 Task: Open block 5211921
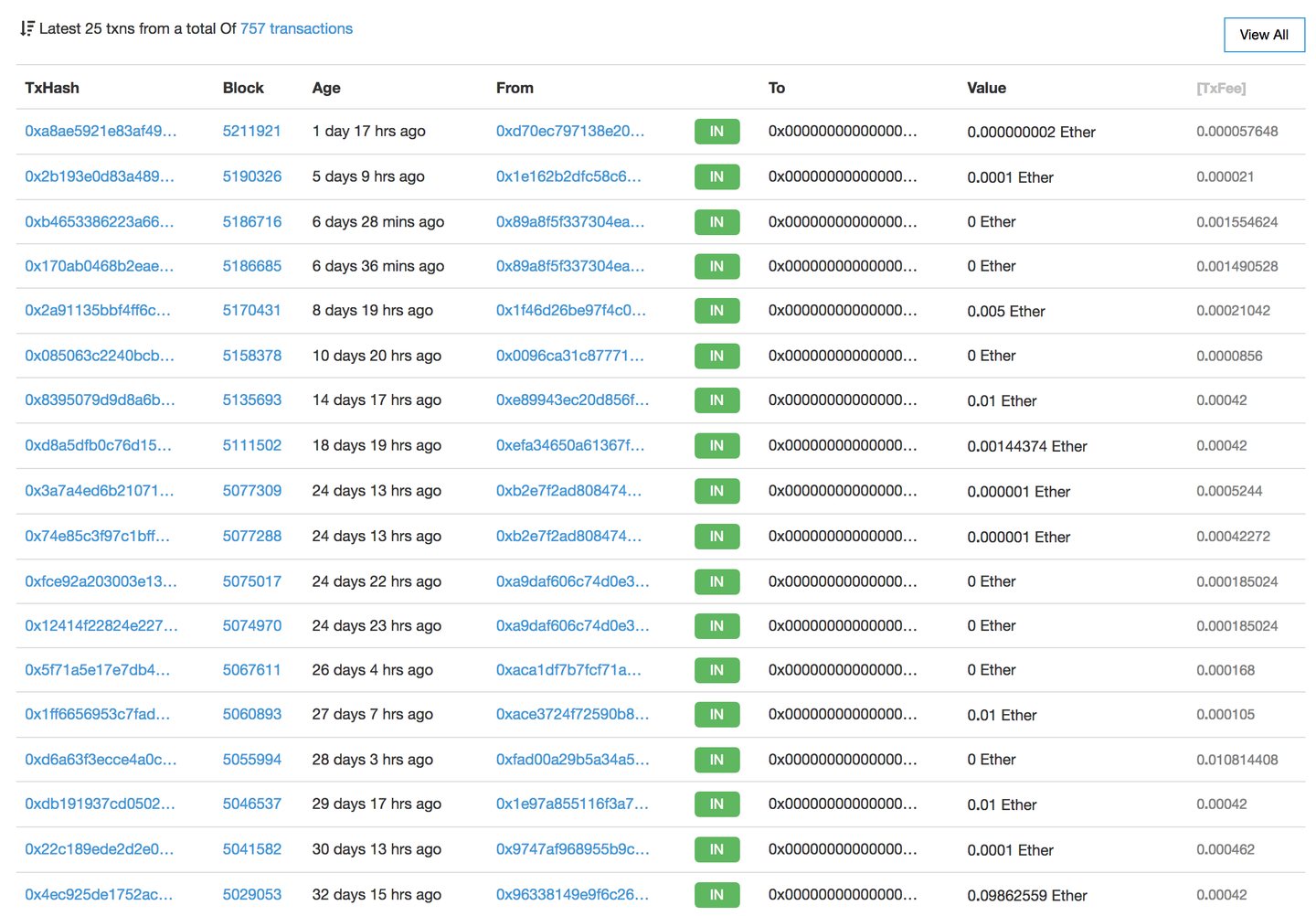pos(252,131)
